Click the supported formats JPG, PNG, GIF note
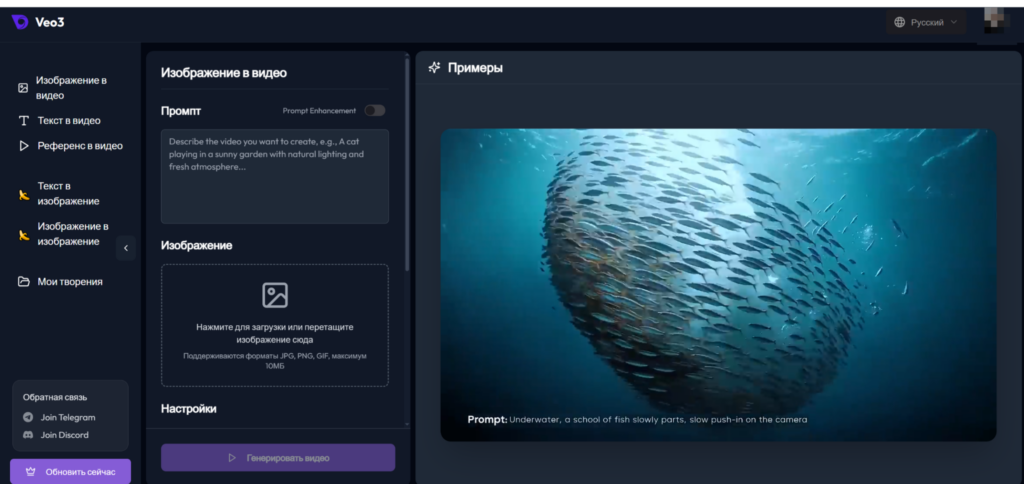The image size is (1024, 484). [x=275, y=361]
